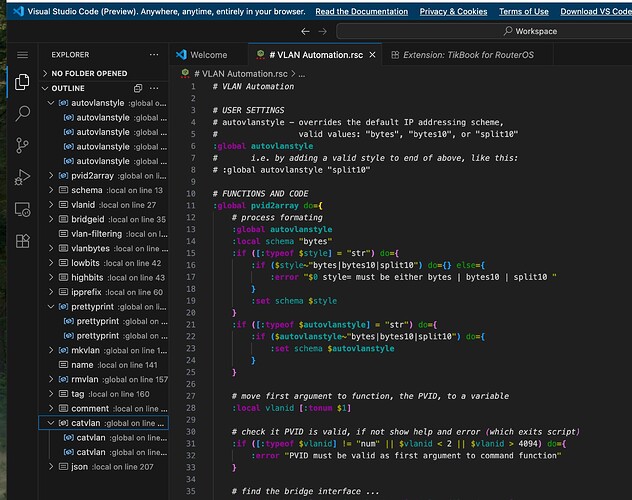
Task: Open the hamburger application menu
Action: pos(23,54)
